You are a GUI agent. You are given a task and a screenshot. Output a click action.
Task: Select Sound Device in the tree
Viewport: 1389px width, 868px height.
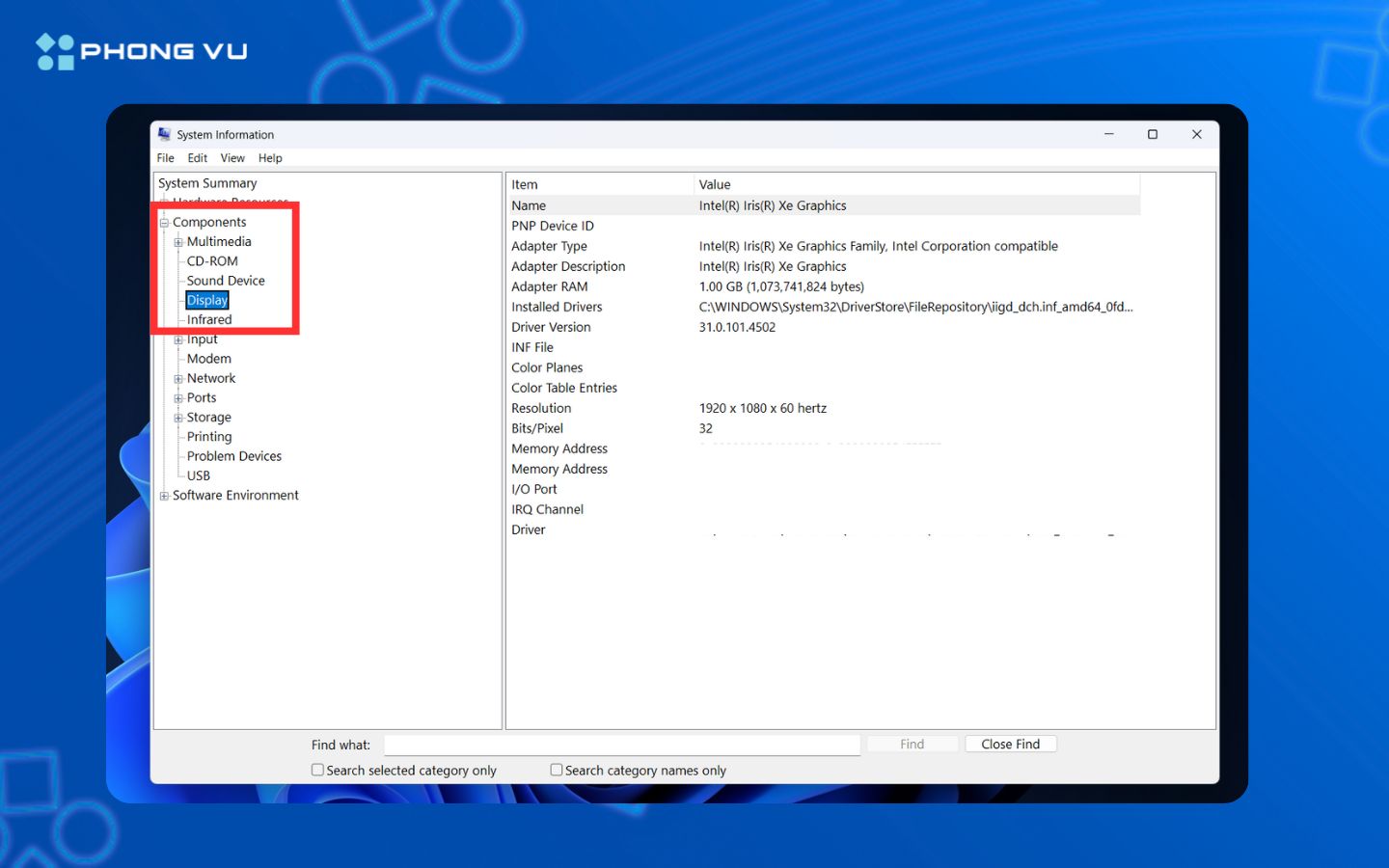click(x=226, y=281)
